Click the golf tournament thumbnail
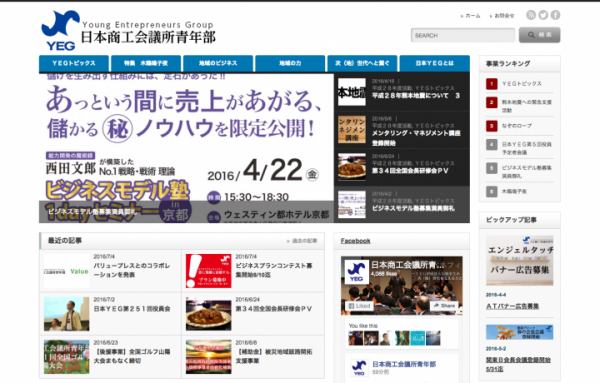Screen dimensions: 600x383 [67, 357]
